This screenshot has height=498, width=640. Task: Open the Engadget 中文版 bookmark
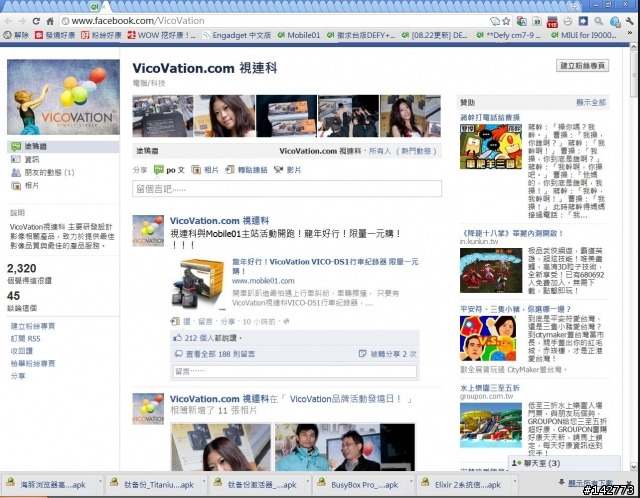(x=237, y=36)
